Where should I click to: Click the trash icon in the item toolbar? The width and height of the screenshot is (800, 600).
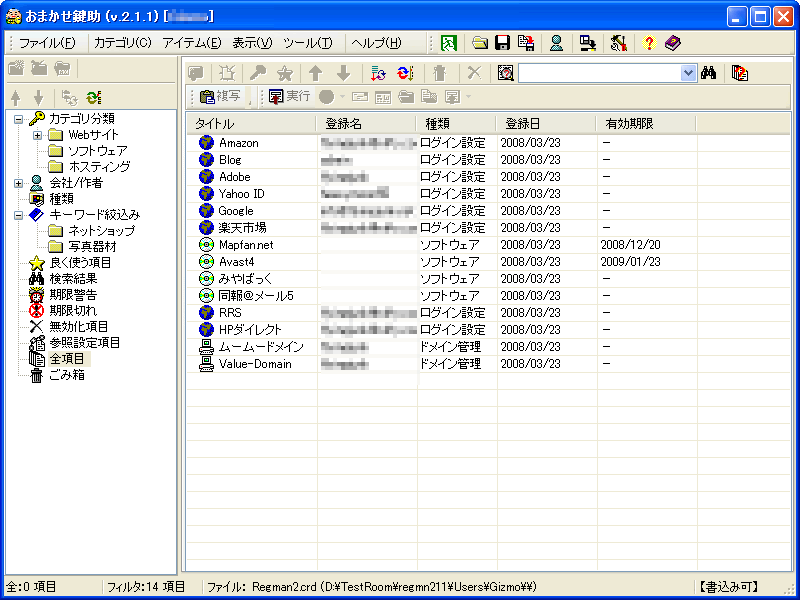(439, 73)
